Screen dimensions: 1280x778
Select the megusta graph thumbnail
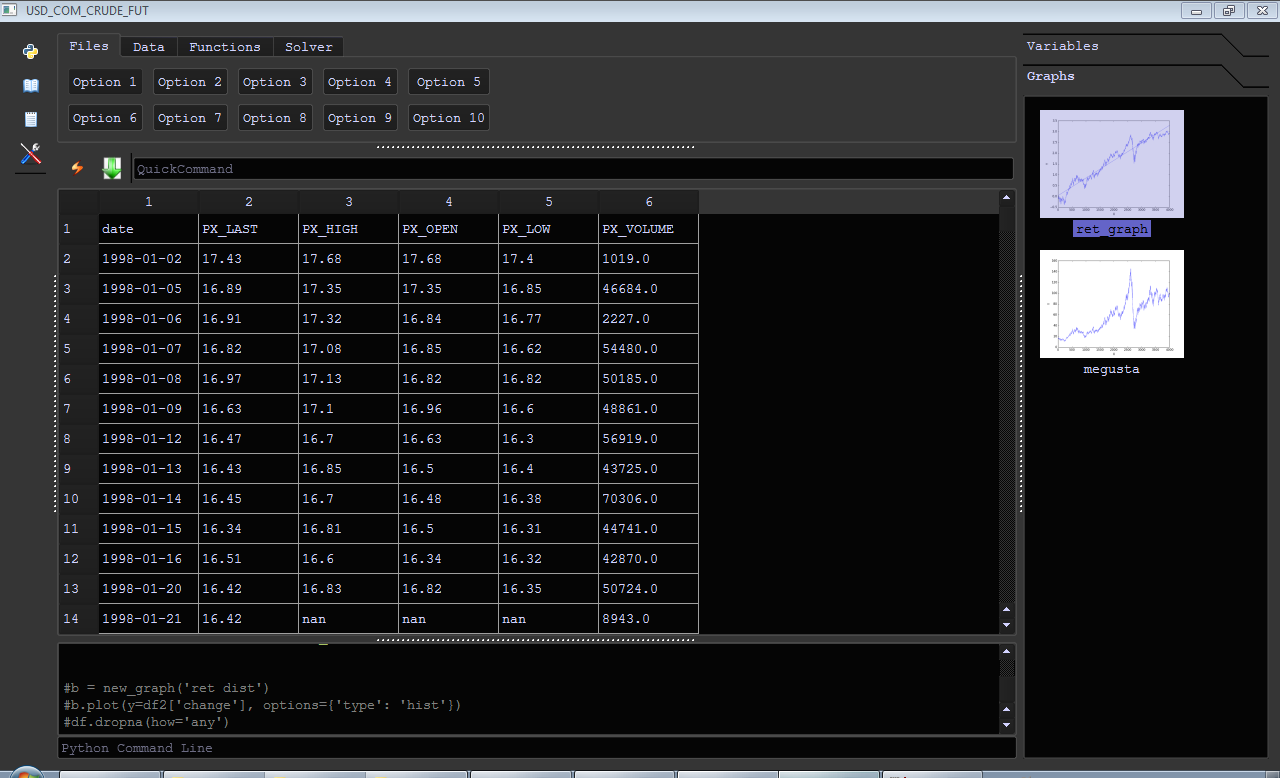pyautogui.click(x=1111, y=304)
